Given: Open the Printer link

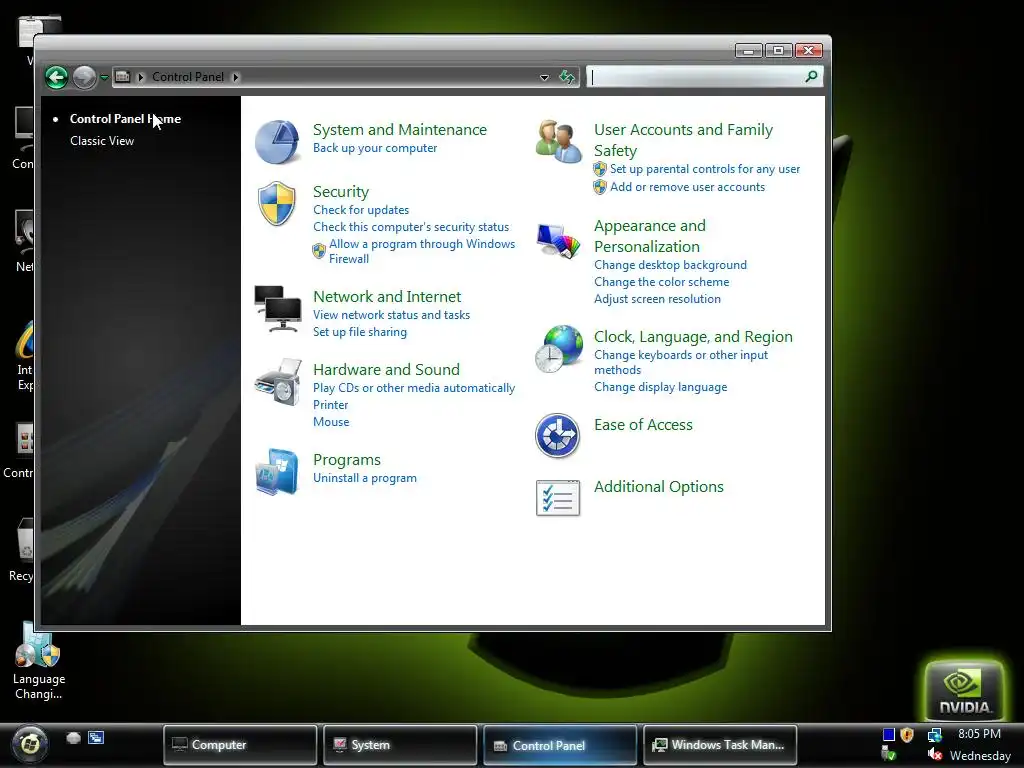Looking at the screenshot, I should [330, 405].
